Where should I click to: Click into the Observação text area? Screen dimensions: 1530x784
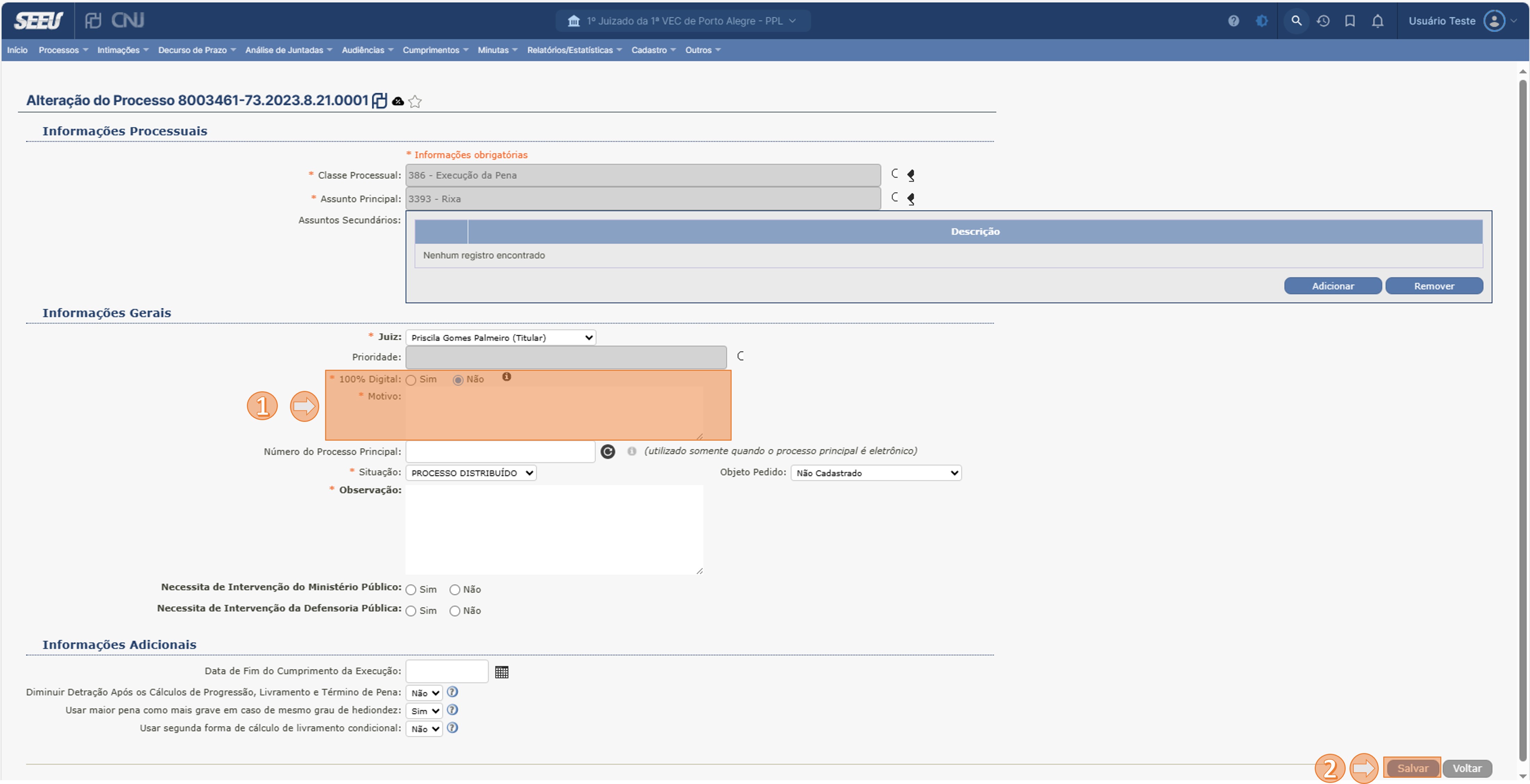pyautogui.click(x=554, y=530)
